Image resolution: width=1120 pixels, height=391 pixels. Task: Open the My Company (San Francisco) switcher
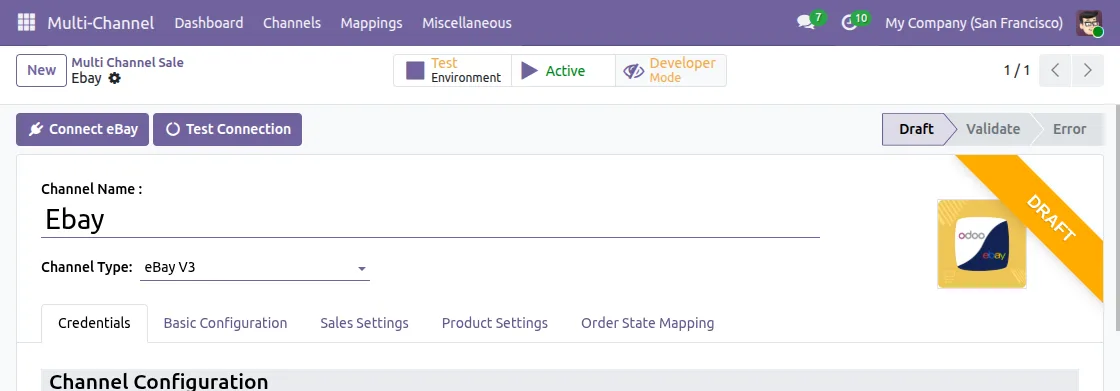974,23
